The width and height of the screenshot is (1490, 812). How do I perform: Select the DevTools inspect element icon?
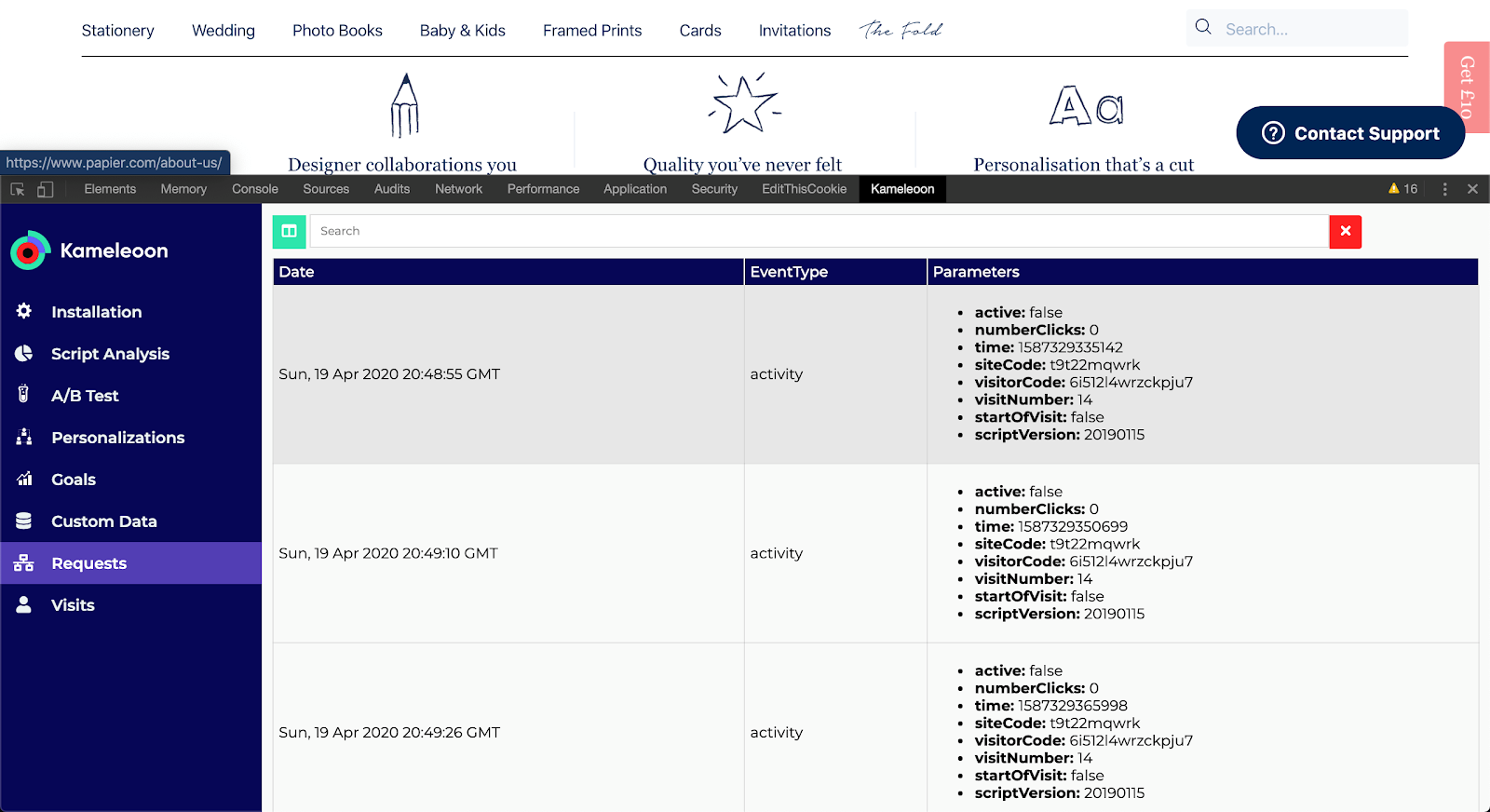point(17,189)
